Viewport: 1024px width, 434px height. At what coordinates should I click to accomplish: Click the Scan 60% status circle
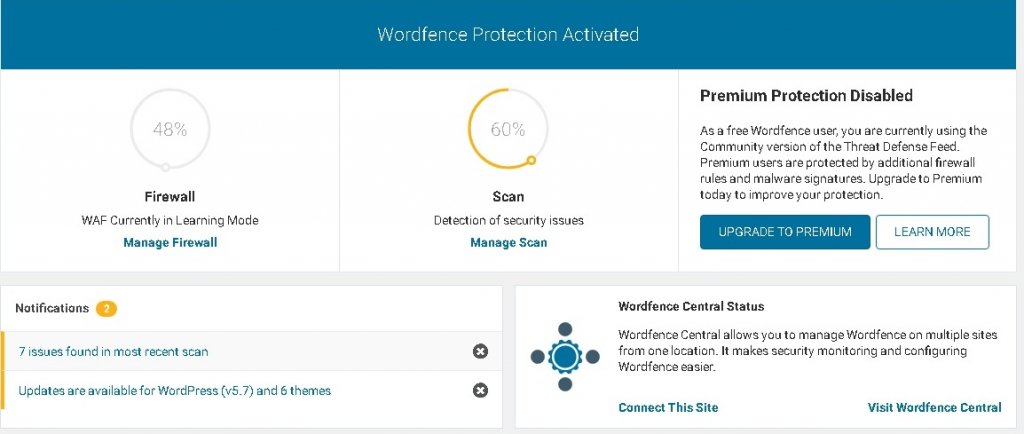[x=508, y=129]
